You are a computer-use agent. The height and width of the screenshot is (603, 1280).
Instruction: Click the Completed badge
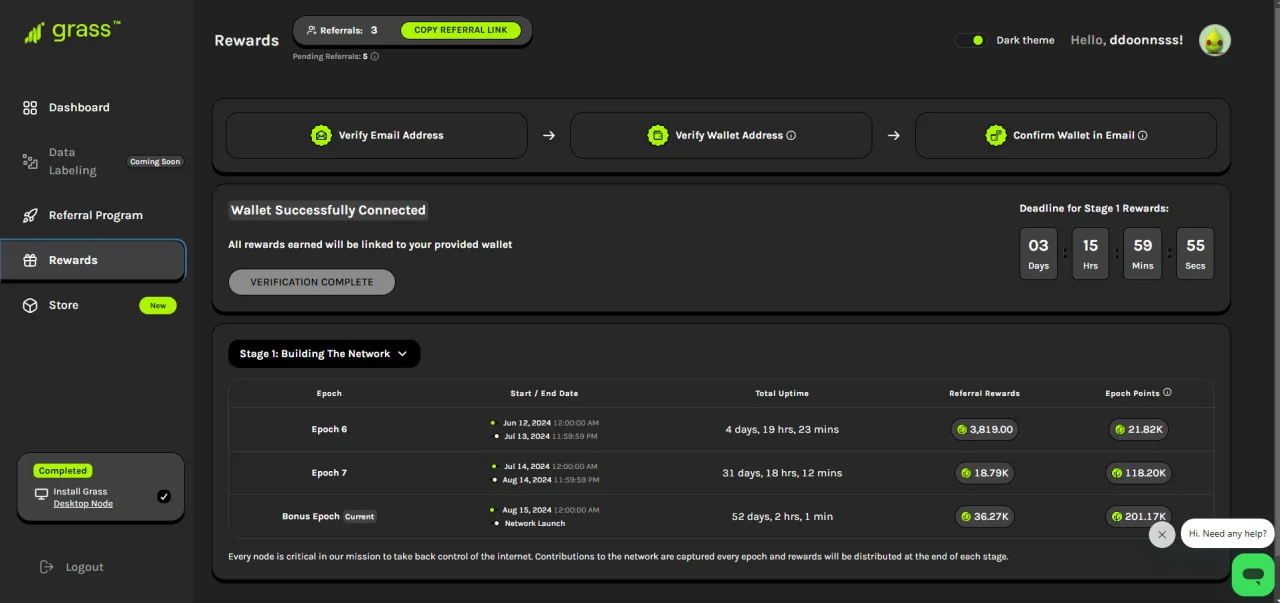point(63,470)
